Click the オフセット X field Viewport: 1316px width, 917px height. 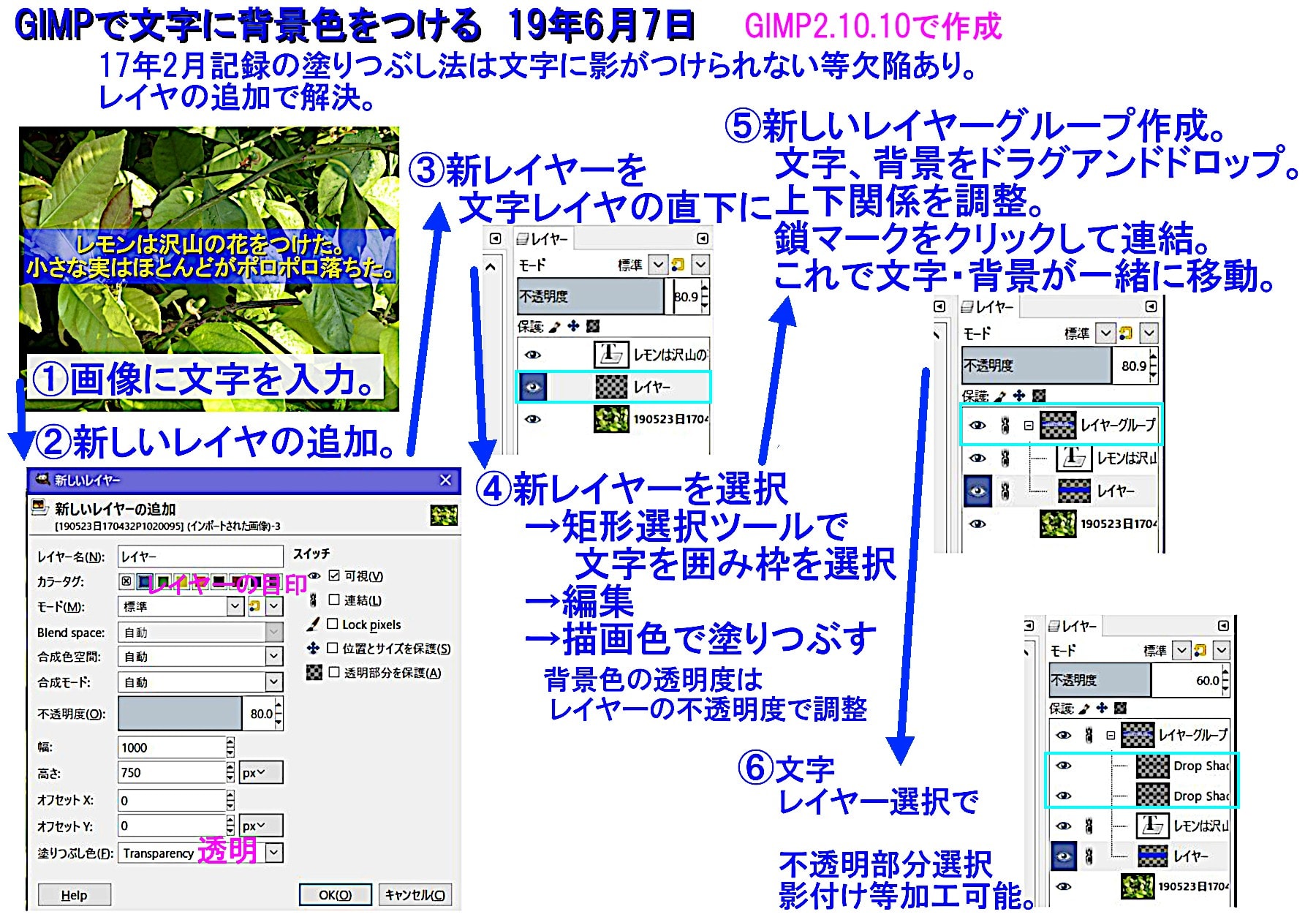(172, 800)
